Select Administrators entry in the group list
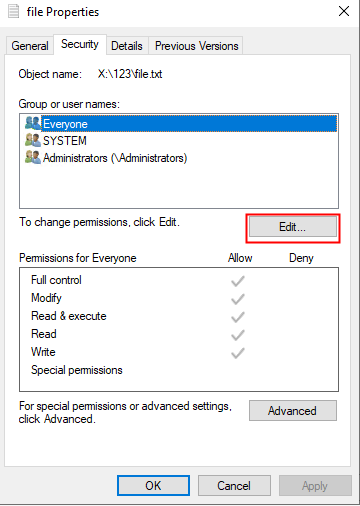Image resolution: width=360 pixels, height=506 pixels. 115,158
